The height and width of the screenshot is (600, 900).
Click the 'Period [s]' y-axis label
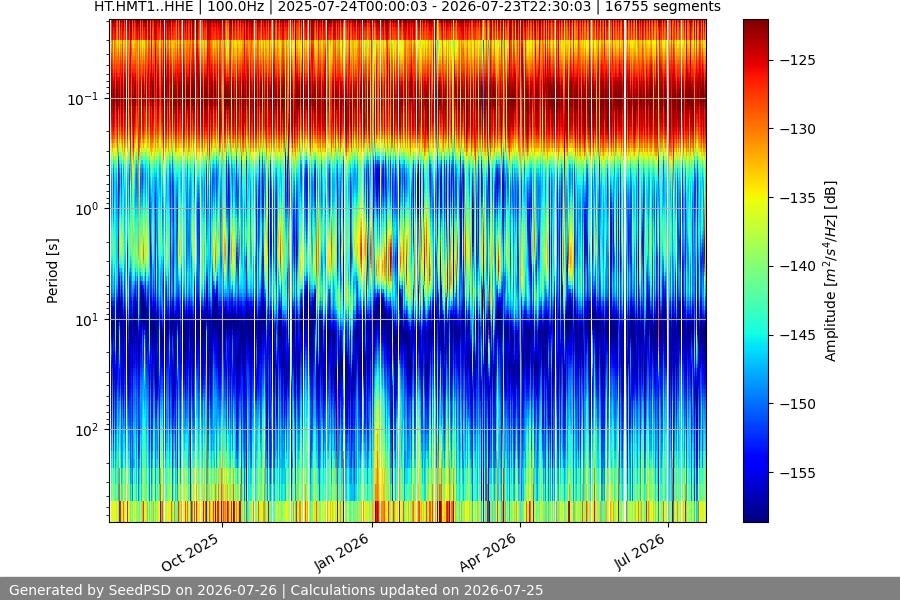(x=52, y=271)
